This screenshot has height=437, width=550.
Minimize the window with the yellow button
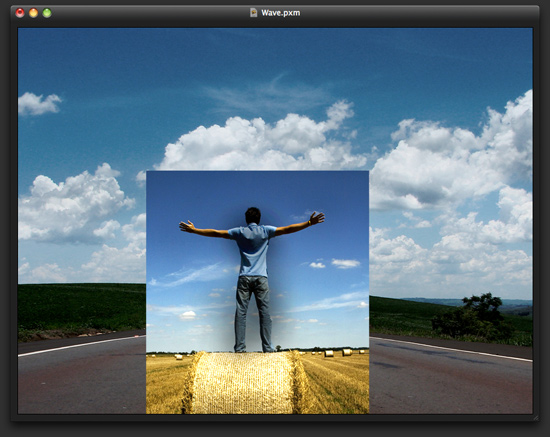(x=33, y=13)
